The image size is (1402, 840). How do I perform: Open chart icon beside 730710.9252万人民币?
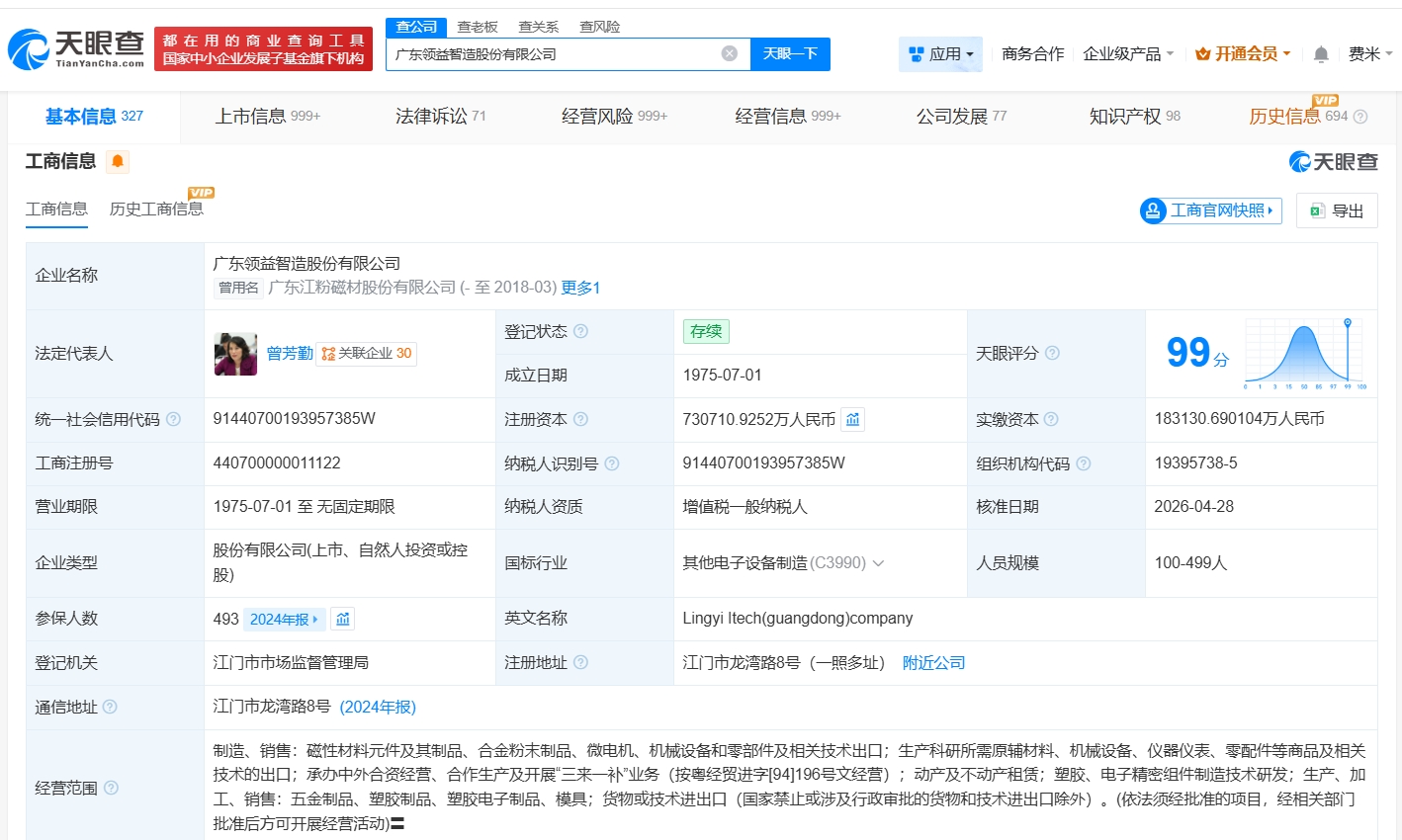point(853,419)
